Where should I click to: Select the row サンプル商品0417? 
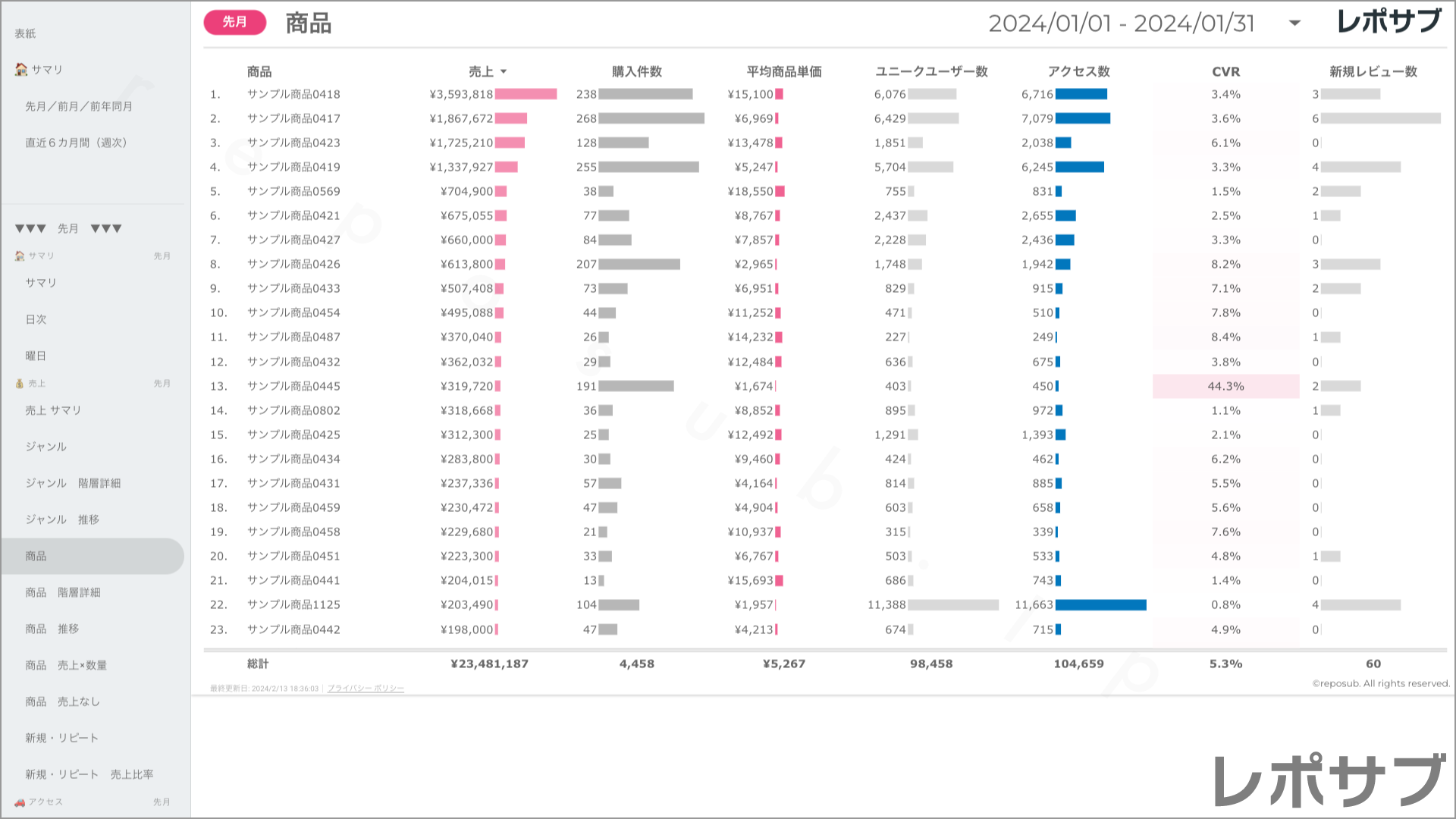(x=825, y=118)
